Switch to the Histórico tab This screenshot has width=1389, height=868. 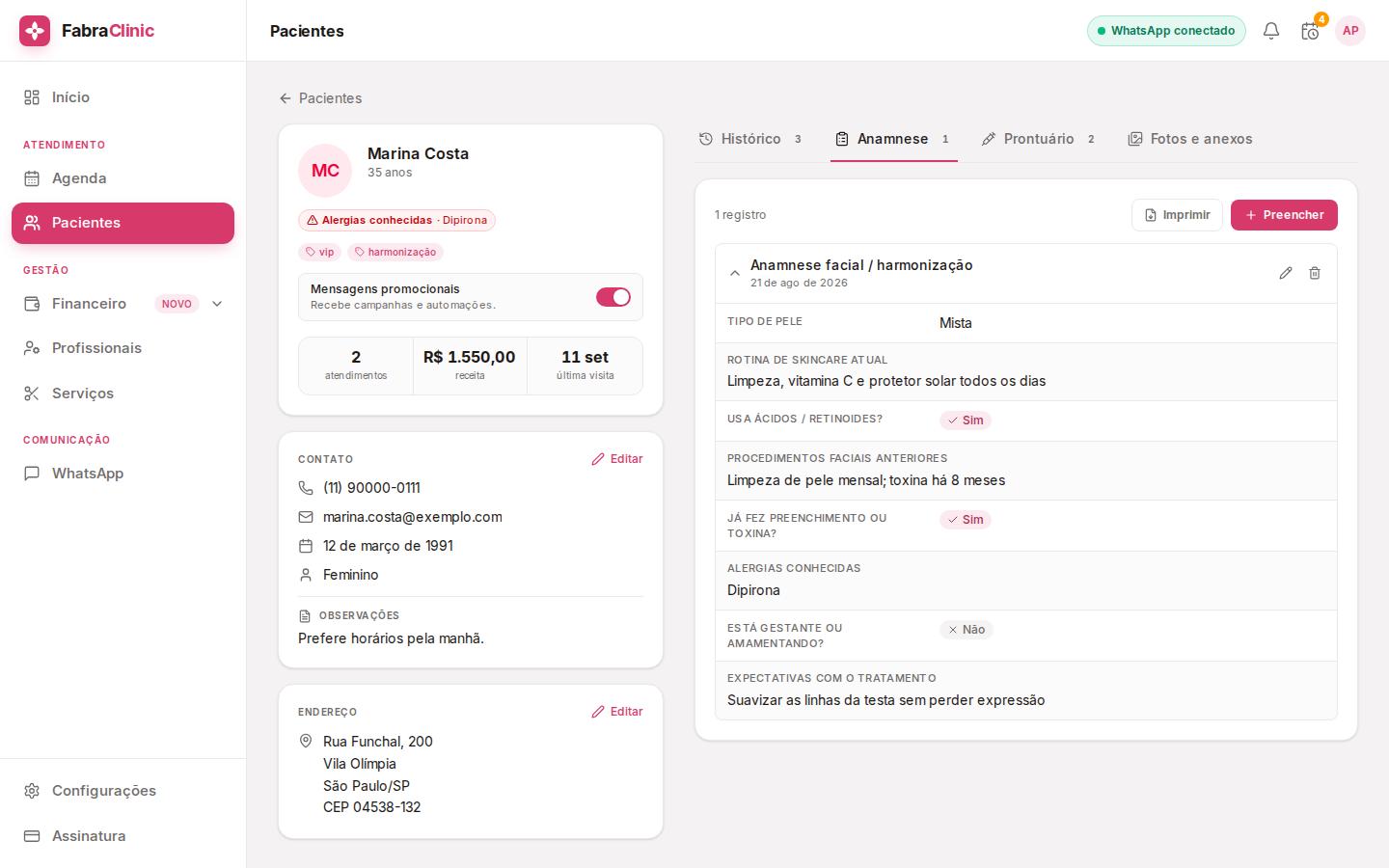point(751,139)
